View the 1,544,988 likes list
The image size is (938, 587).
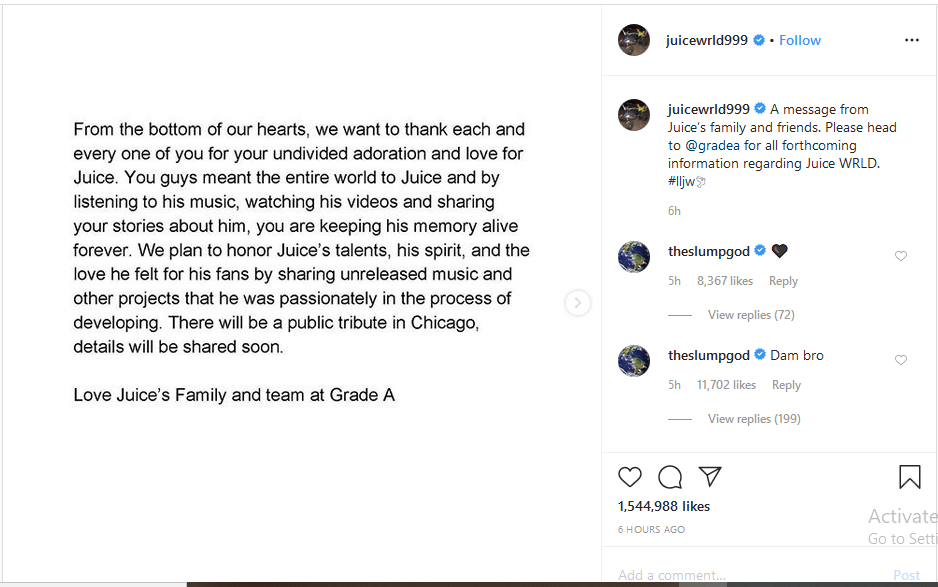(x=664, y=506)
